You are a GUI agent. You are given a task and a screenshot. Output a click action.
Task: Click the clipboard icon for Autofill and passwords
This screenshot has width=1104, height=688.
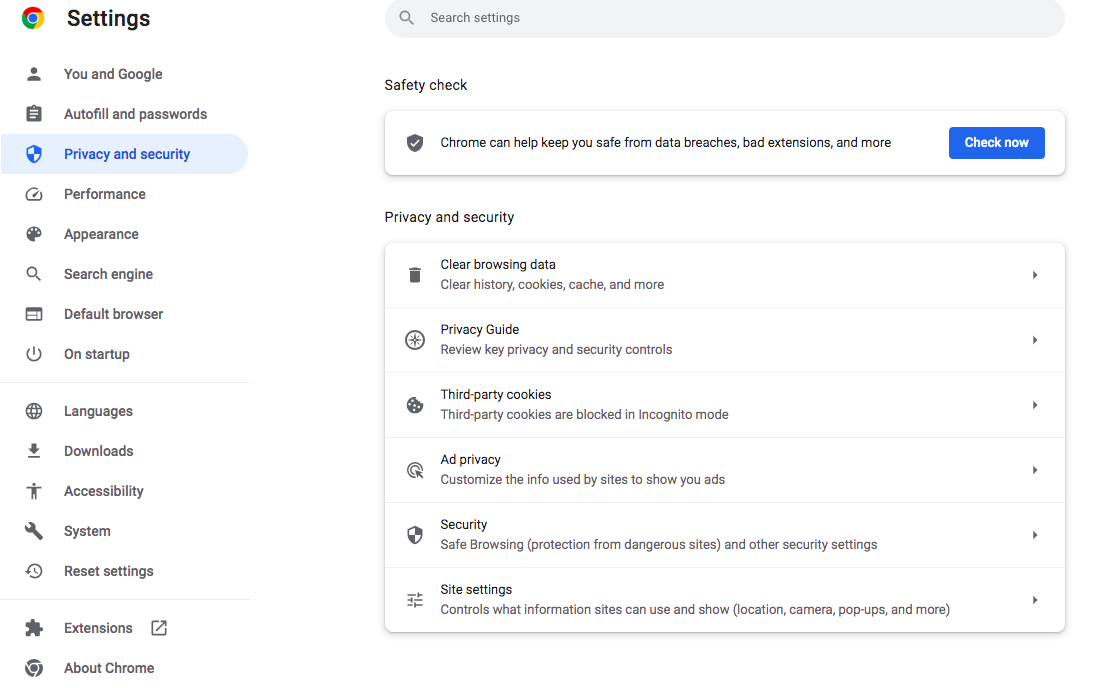point(34,113)
